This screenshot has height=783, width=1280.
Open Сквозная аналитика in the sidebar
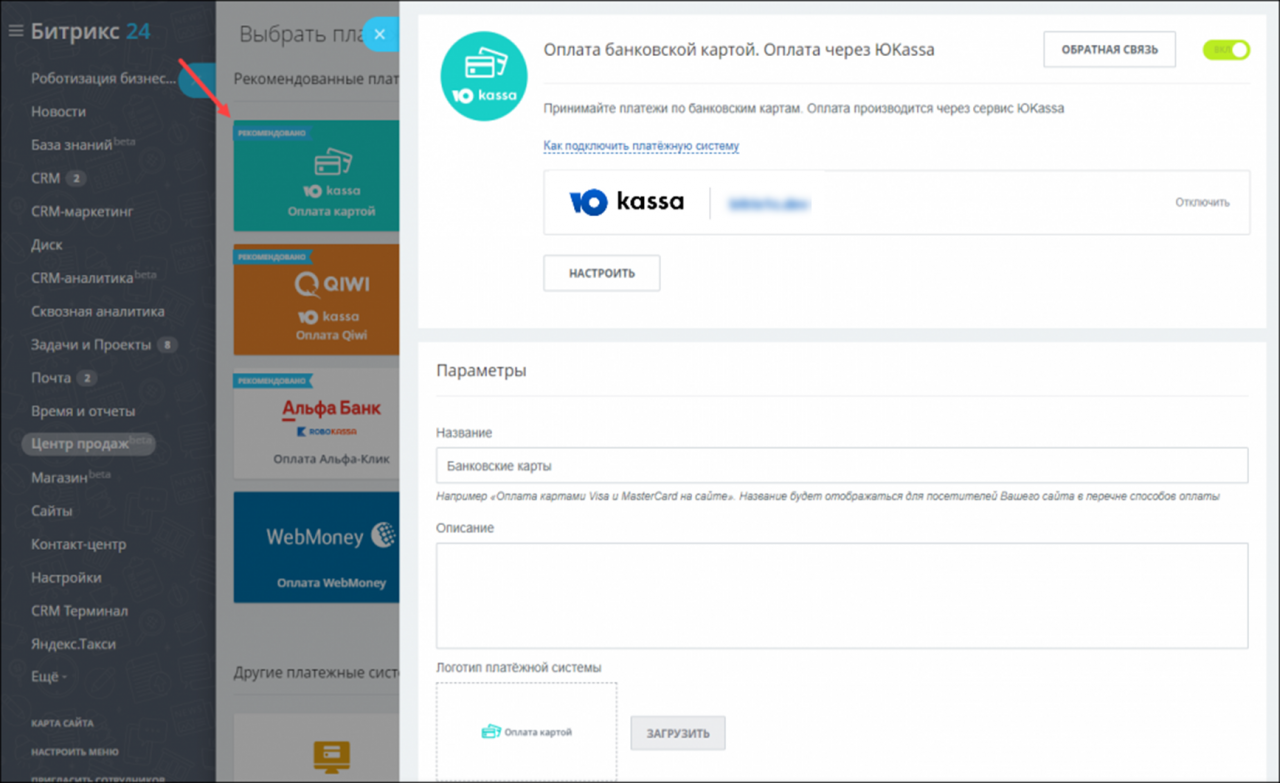[x=98, y=312]
